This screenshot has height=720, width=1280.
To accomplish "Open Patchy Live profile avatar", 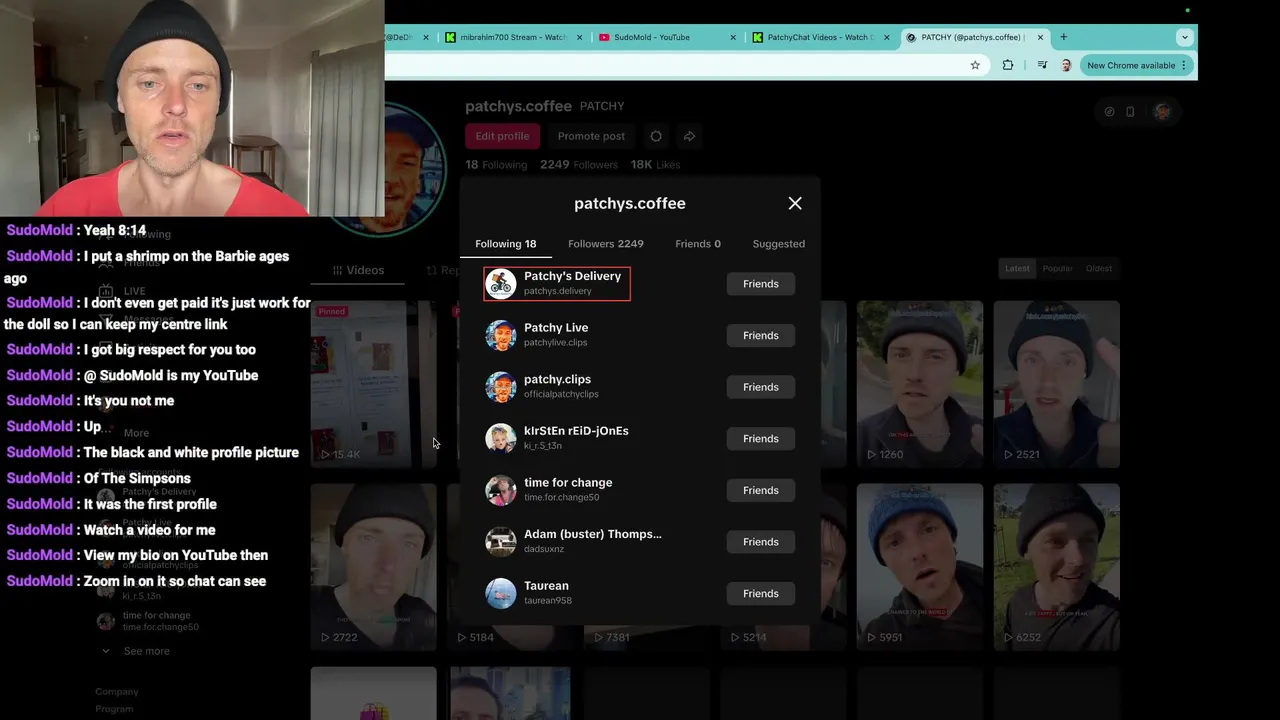I will (x=501, y=335).
